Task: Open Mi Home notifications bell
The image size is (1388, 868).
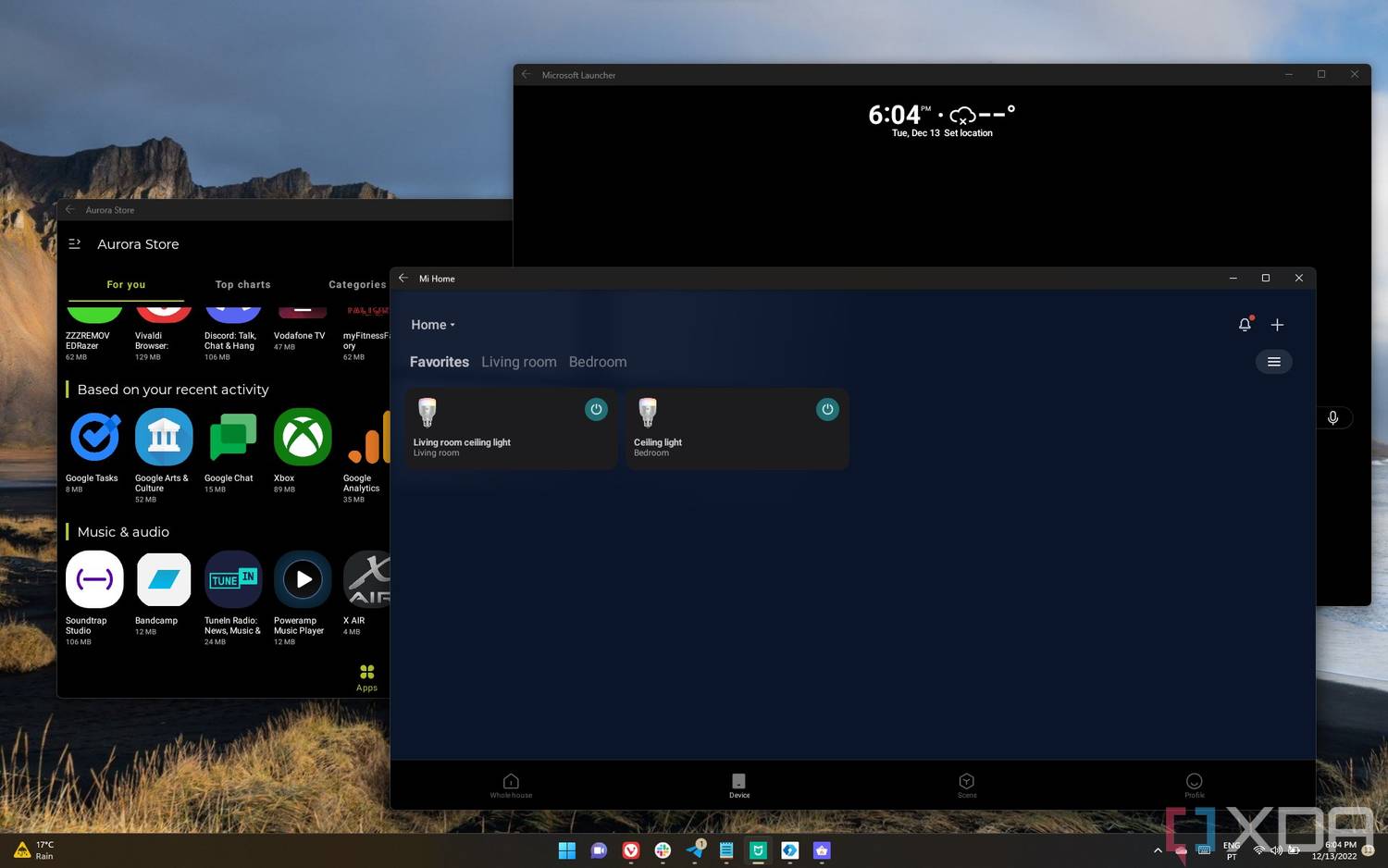Action: tap(1245, 324)
